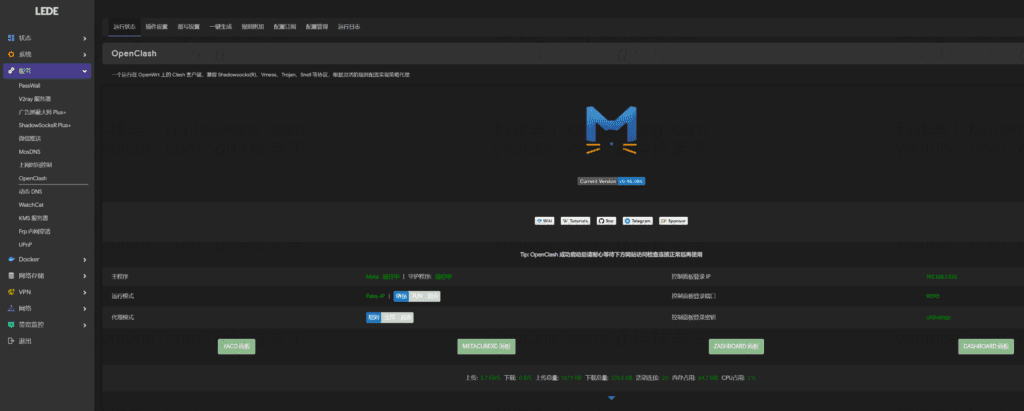Open the Wiki badge link

click(544, 221)
